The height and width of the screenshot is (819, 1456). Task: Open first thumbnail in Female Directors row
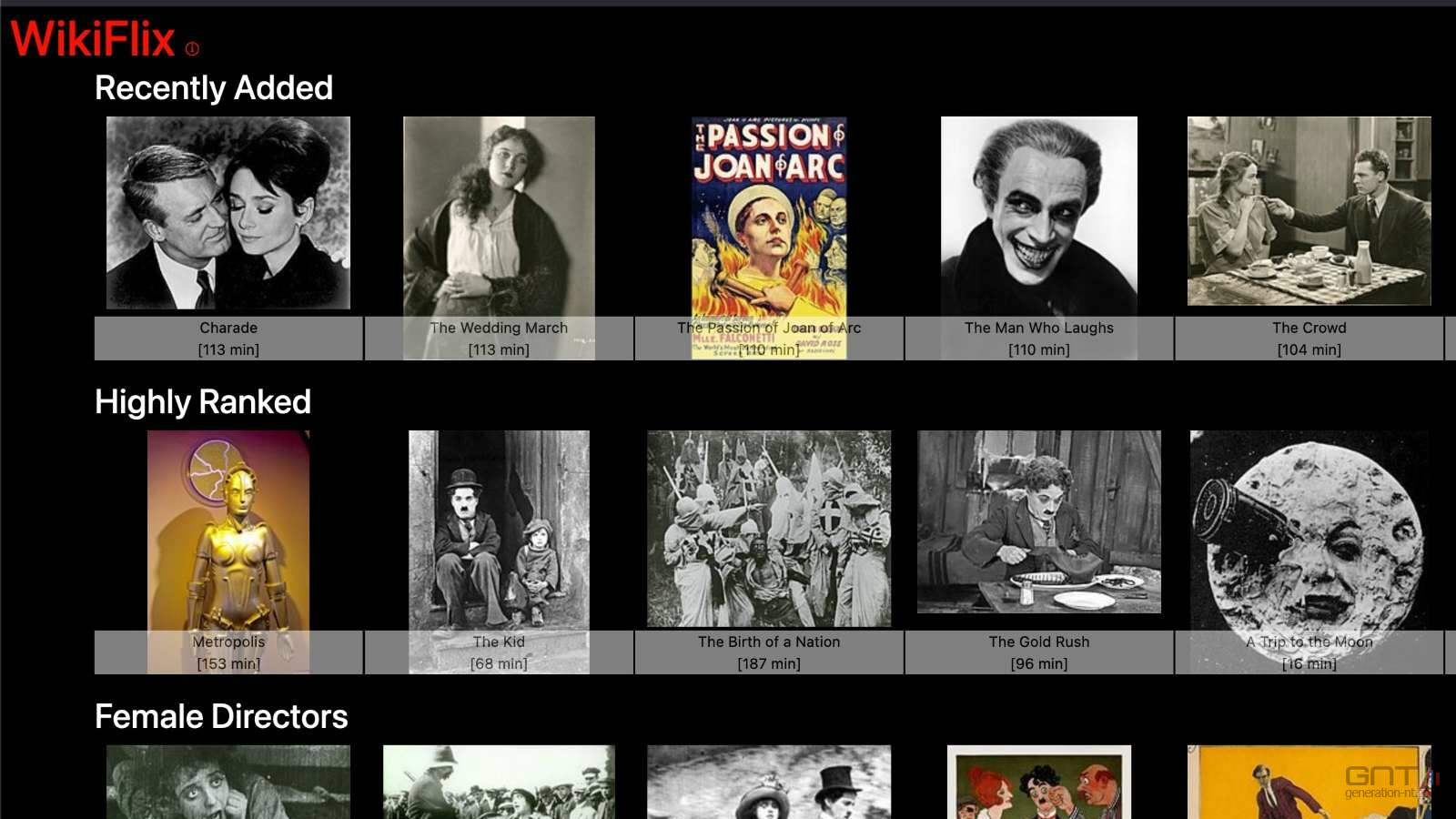click(x=228, y=783)
